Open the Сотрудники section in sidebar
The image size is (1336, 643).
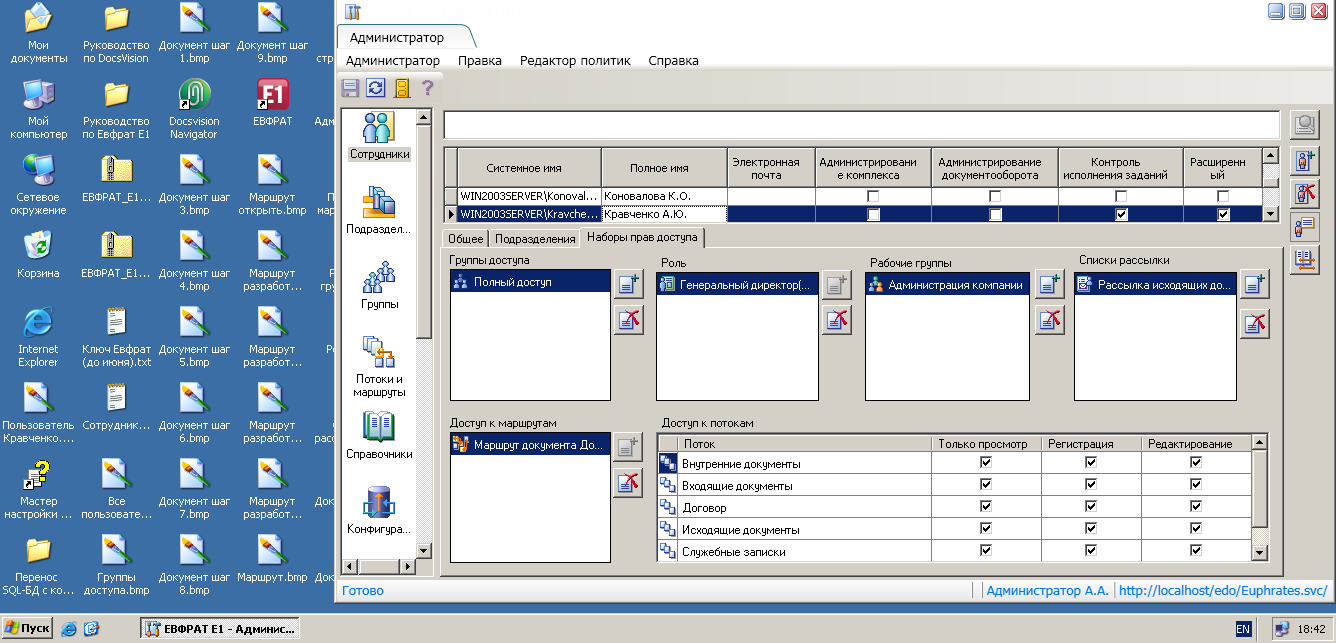[x=379, y=136]
